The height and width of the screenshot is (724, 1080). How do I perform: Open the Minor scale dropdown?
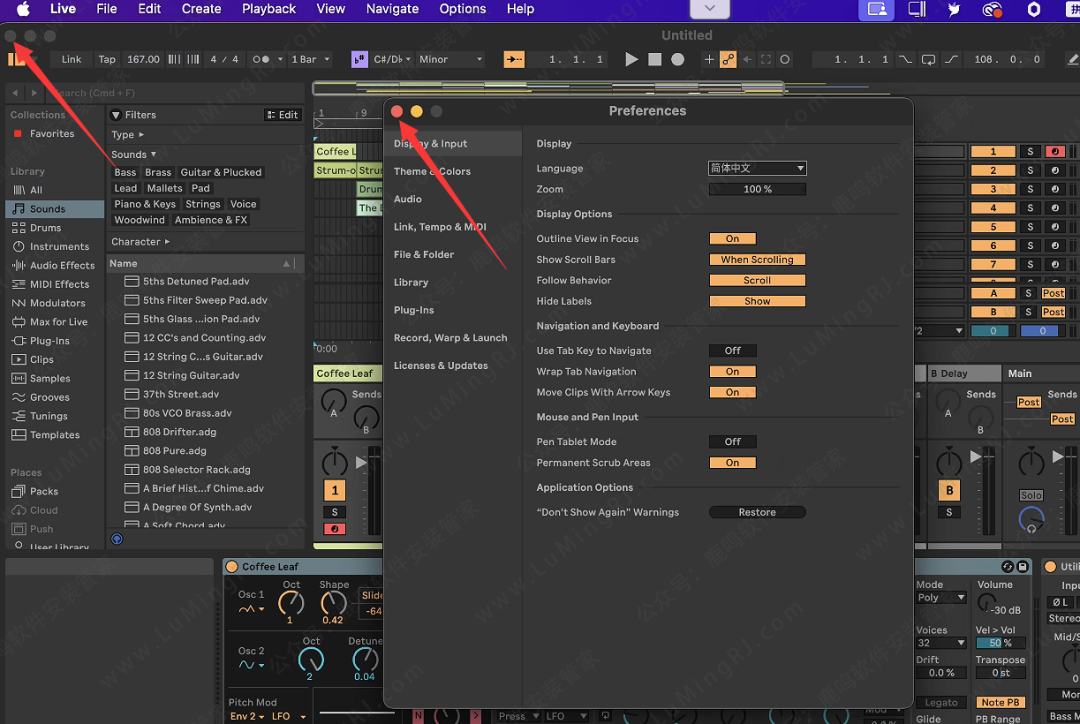tap(450, 60)
